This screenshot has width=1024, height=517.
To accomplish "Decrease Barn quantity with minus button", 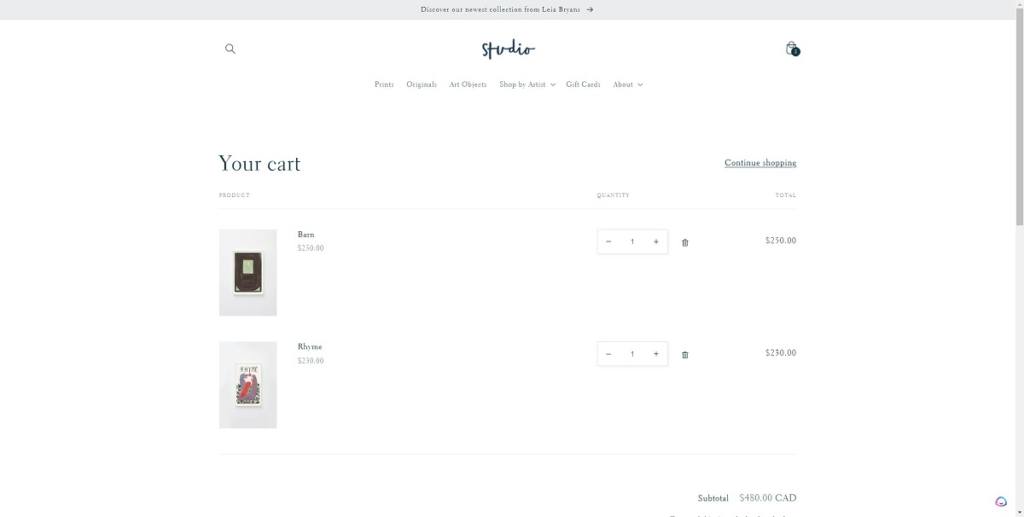I will 609,242.
